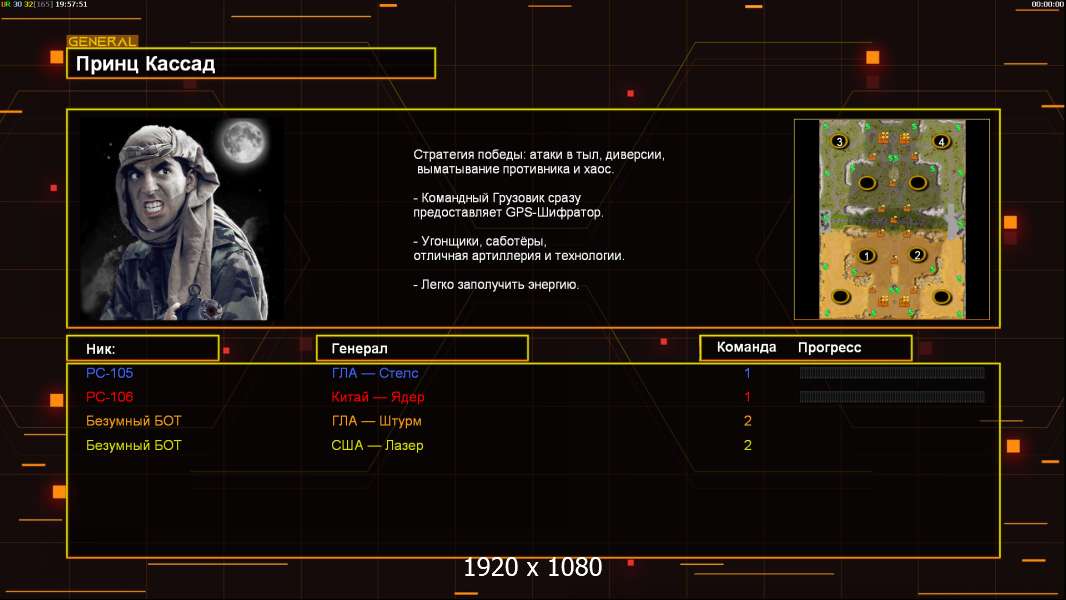Screen dimensions: 1066x600
Task: Select Безумный БОТ in США — Лазер row
Action: click(x=134, y=446)
